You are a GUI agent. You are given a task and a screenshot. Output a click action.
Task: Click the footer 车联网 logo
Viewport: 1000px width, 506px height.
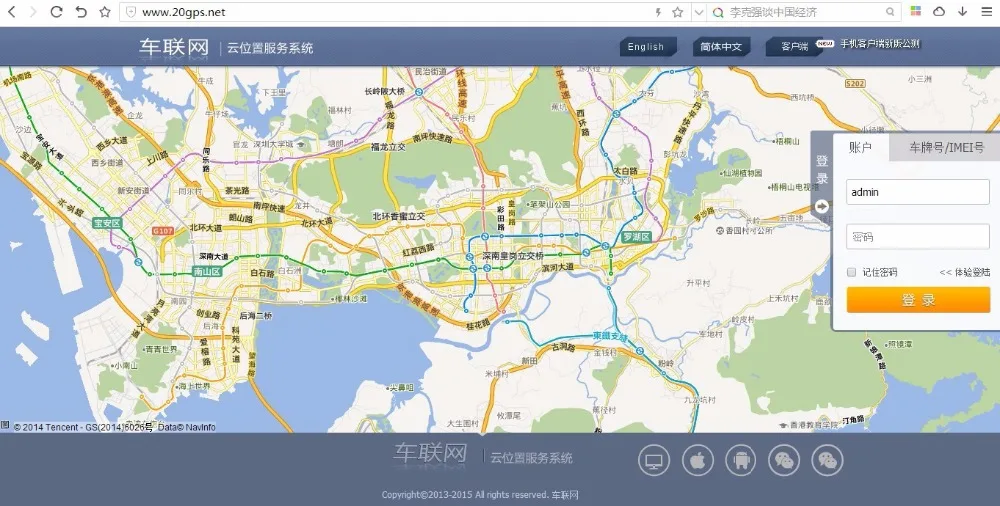430,454
